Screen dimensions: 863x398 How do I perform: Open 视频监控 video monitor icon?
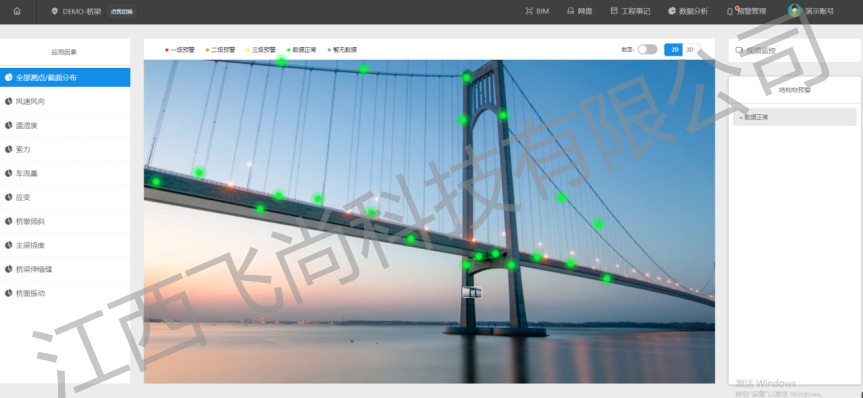pyautogui.click(x=739, y=50)
